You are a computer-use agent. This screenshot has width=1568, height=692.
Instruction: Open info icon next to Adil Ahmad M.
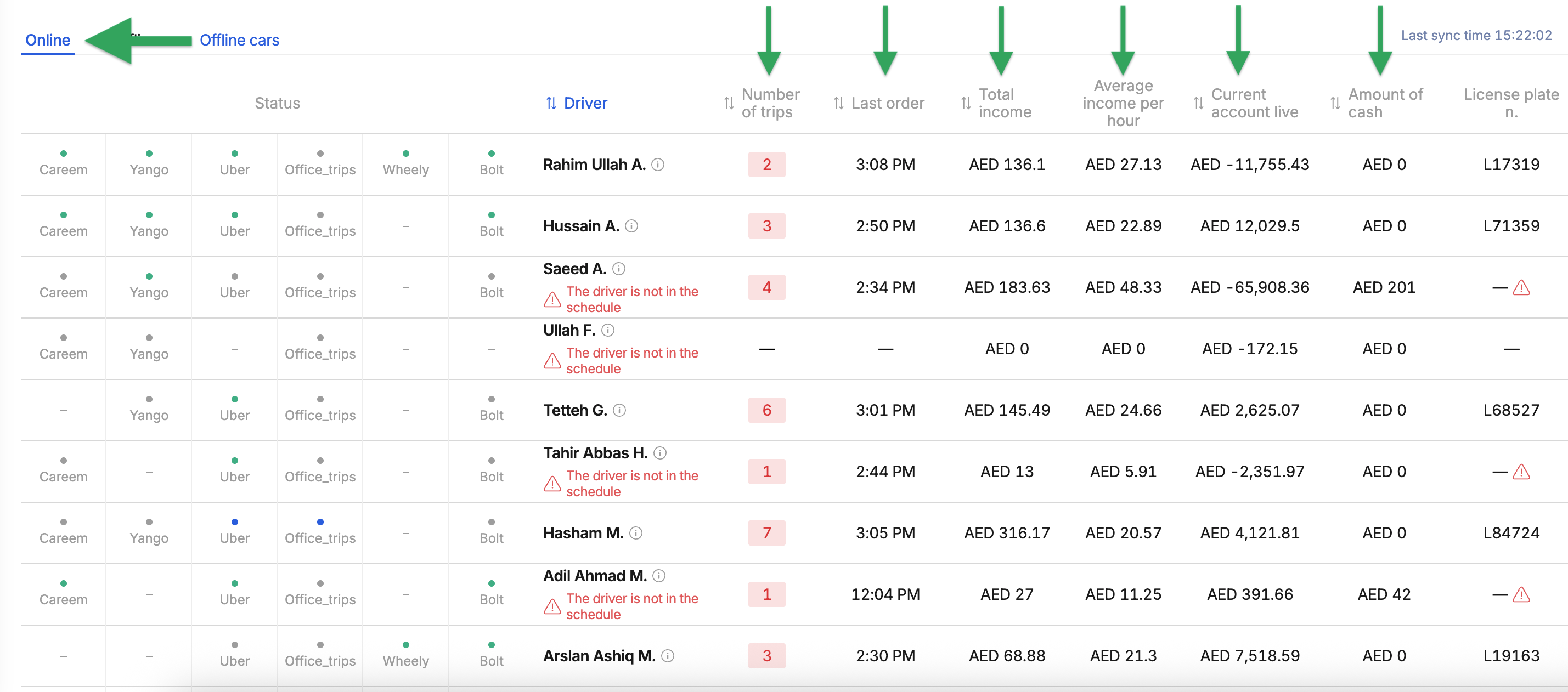click(x=659, y=576)
